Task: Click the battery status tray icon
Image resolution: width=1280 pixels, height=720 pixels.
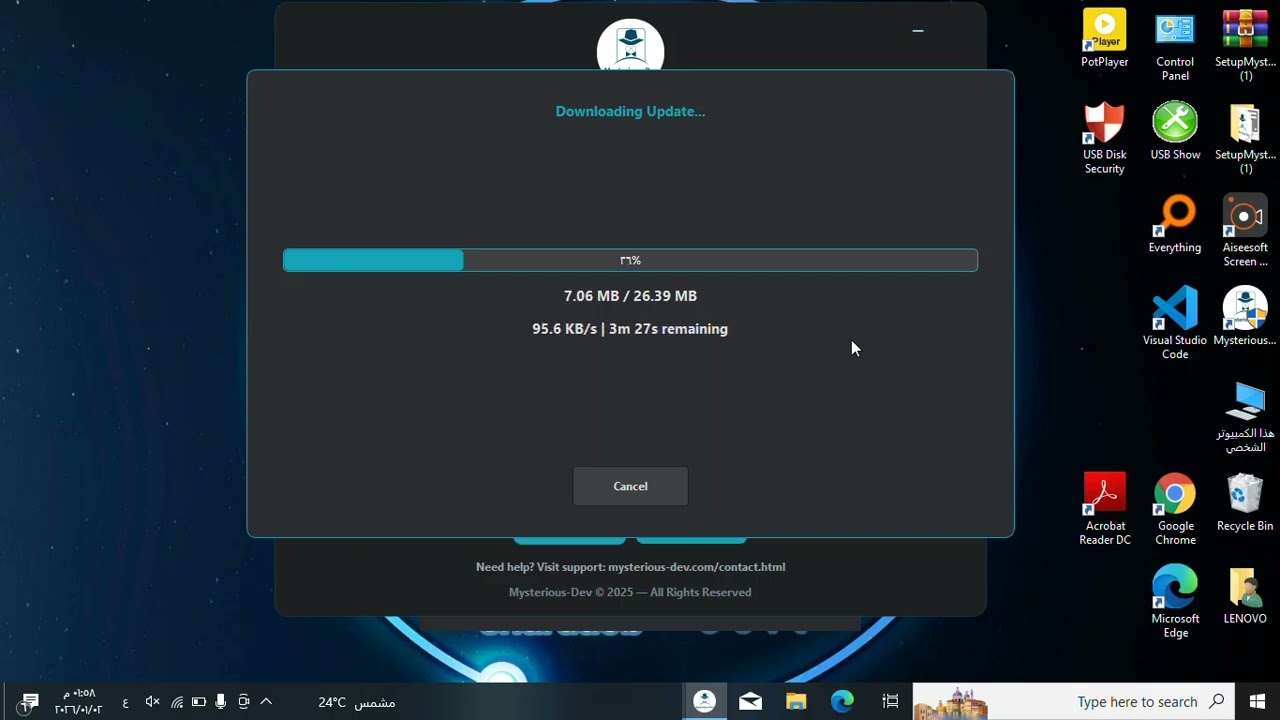Action: [198, 702]
